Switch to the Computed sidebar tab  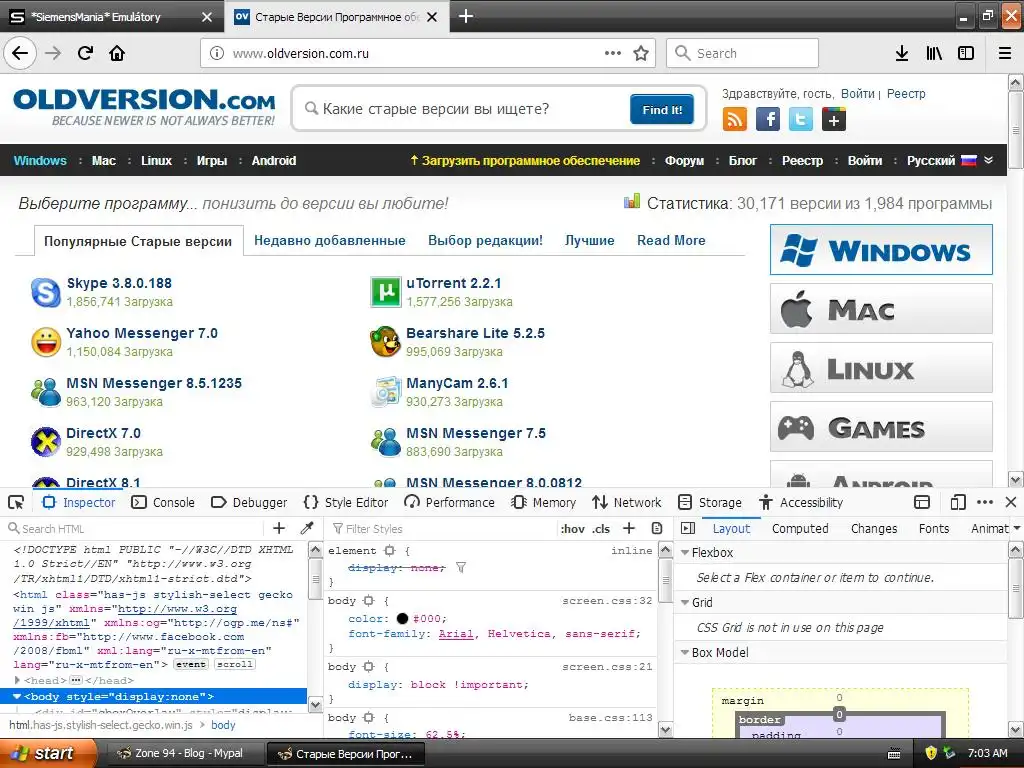tap(800, 528)
